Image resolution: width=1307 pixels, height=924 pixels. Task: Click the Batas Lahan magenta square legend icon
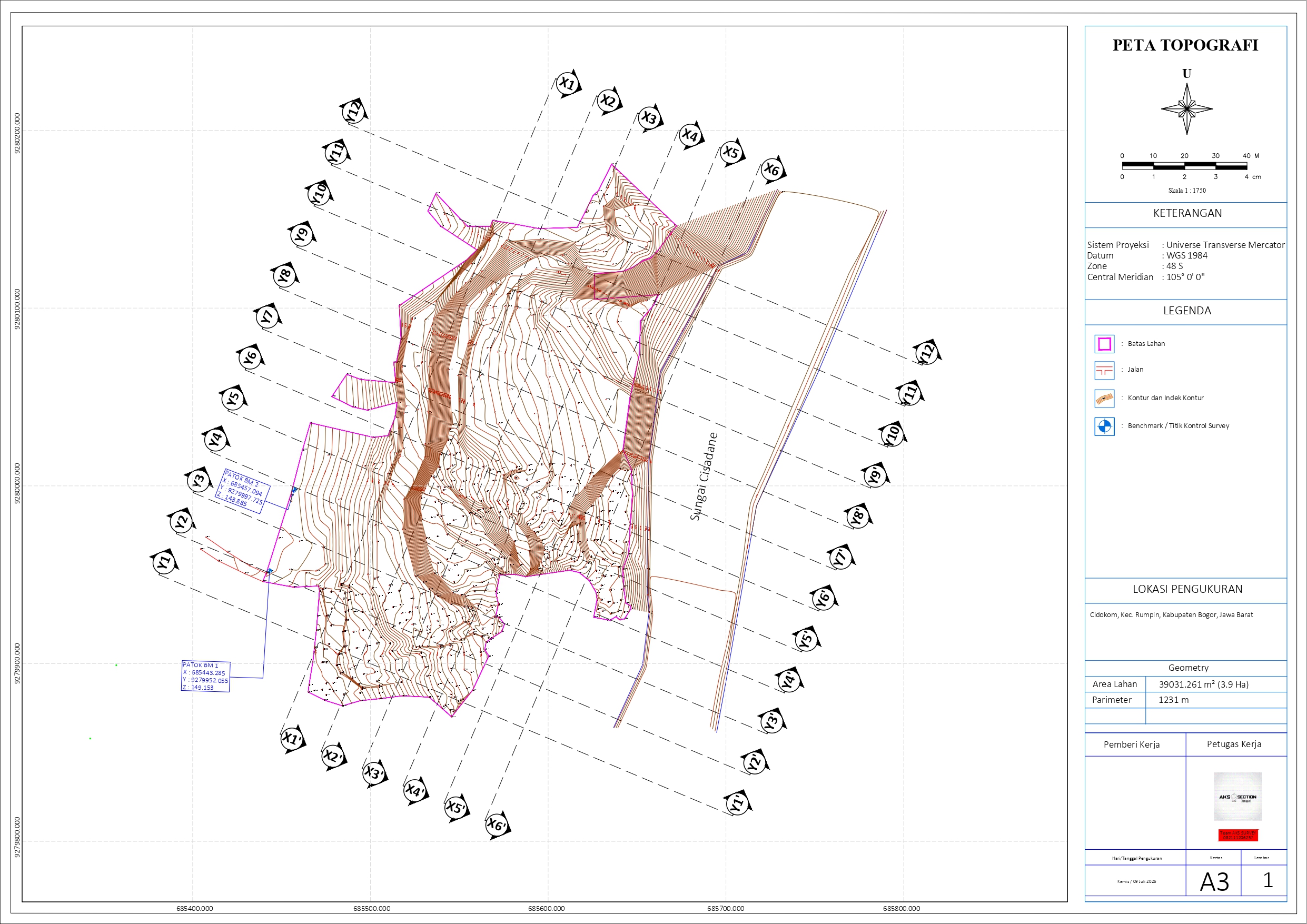pyautogui.click(x=1104, y=344)
